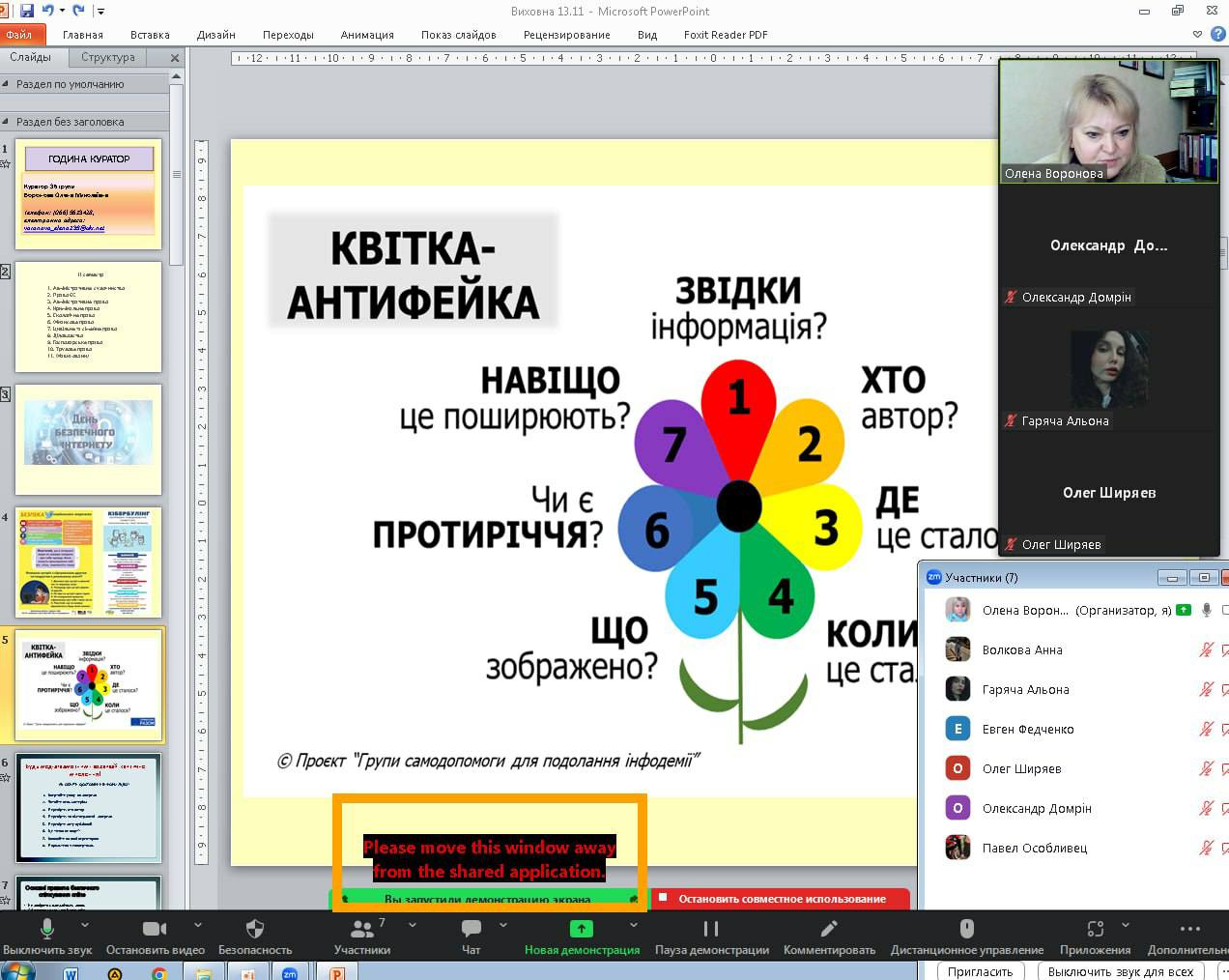Image resolution: width=1229 pixels, height=980 pixels.
Task: Click the slide panel vertical scrollbar
Action: [177, 174]
